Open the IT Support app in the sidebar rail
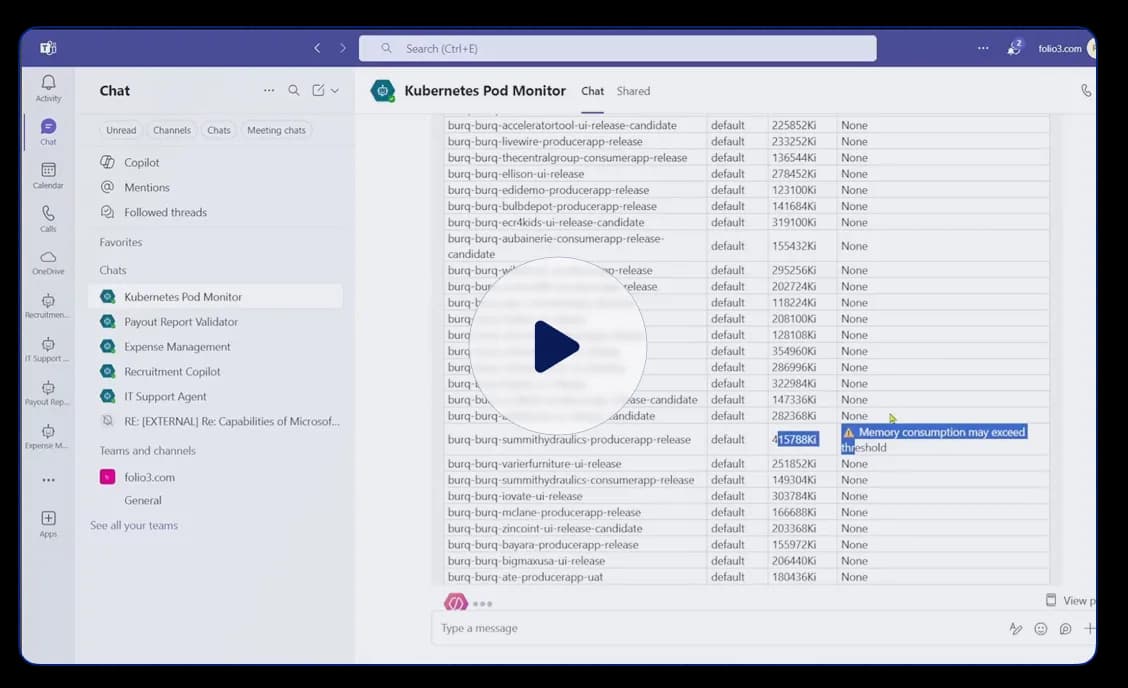This screenshot has height=688, width=1128. tap(48, 349)
